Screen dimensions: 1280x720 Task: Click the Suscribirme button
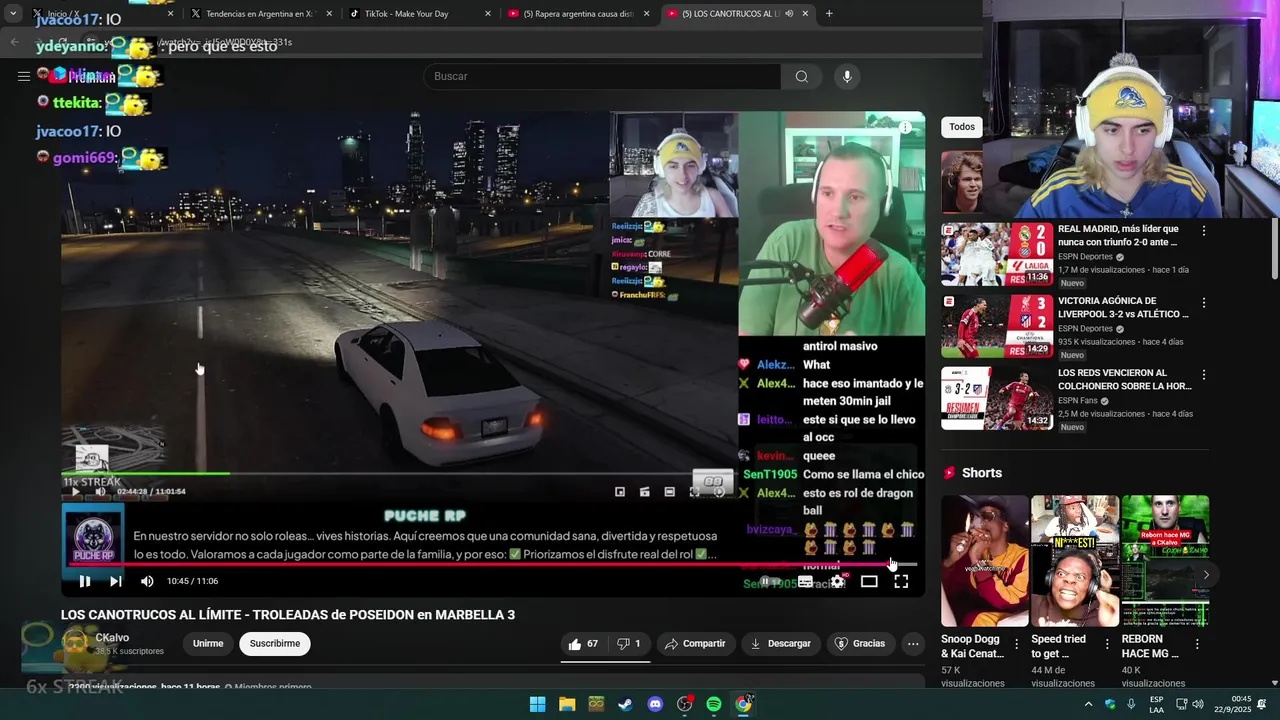(275, 644)
